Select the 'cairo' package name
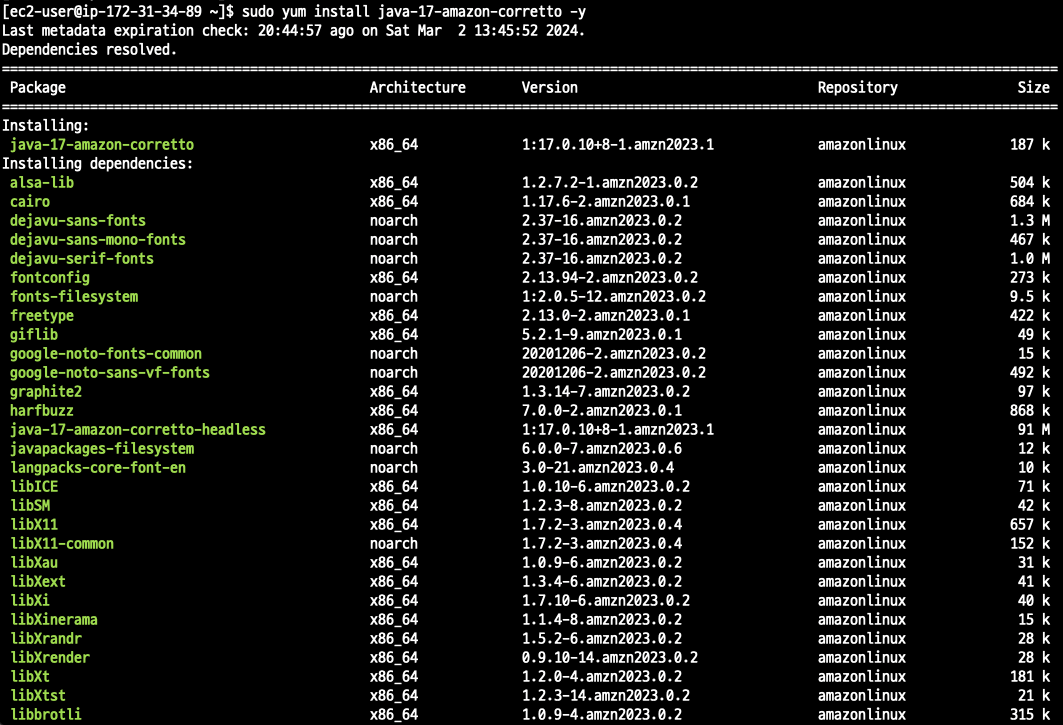 [x=30, y=201]
